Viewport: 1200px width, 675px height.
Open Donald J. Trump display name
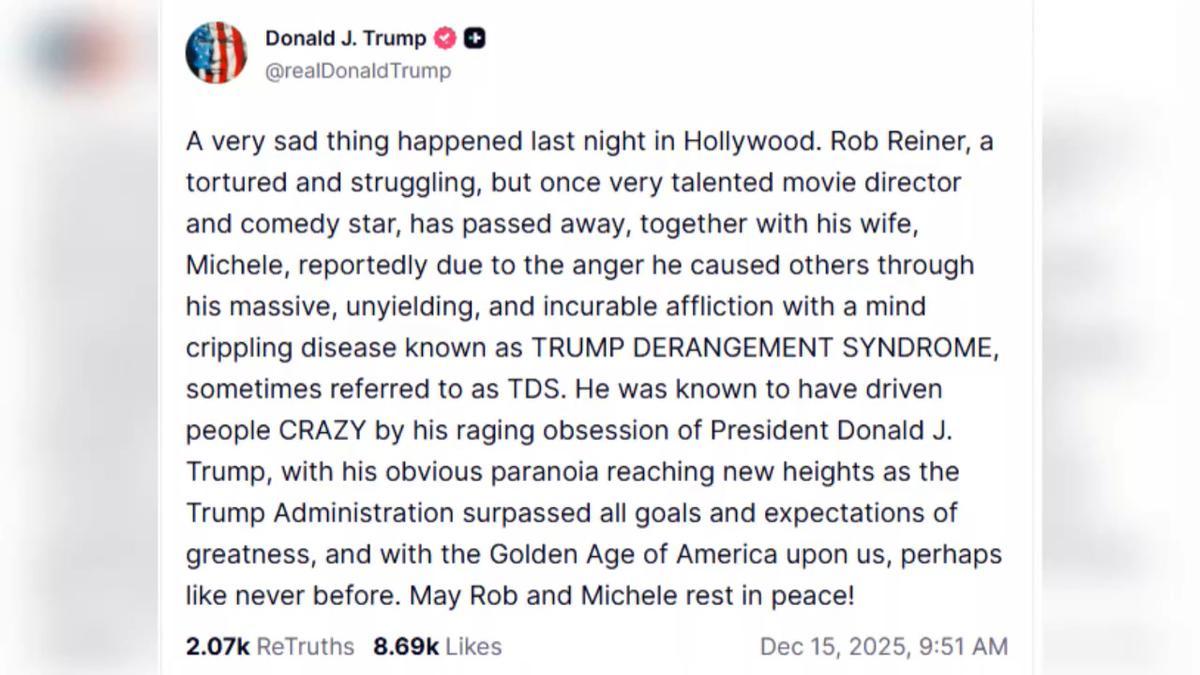pos(345,39)
